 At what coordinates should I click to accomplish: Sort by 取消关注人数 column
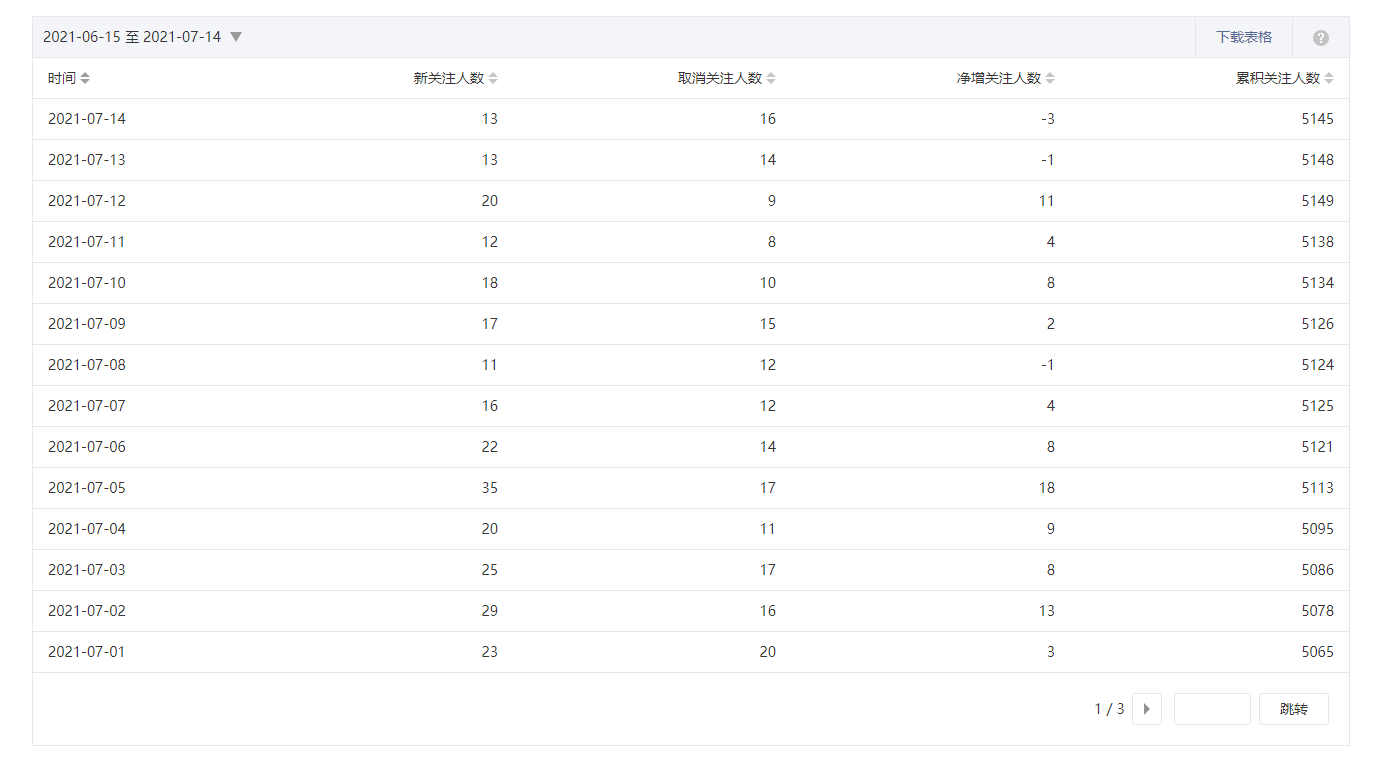point(771,78)
